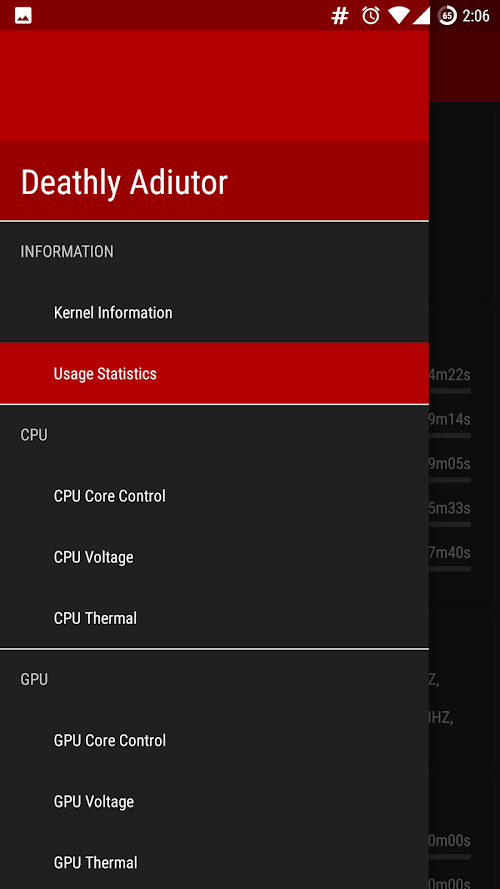Open GPU Thermal page
The image size is (500, 889).
coord(214,862)
